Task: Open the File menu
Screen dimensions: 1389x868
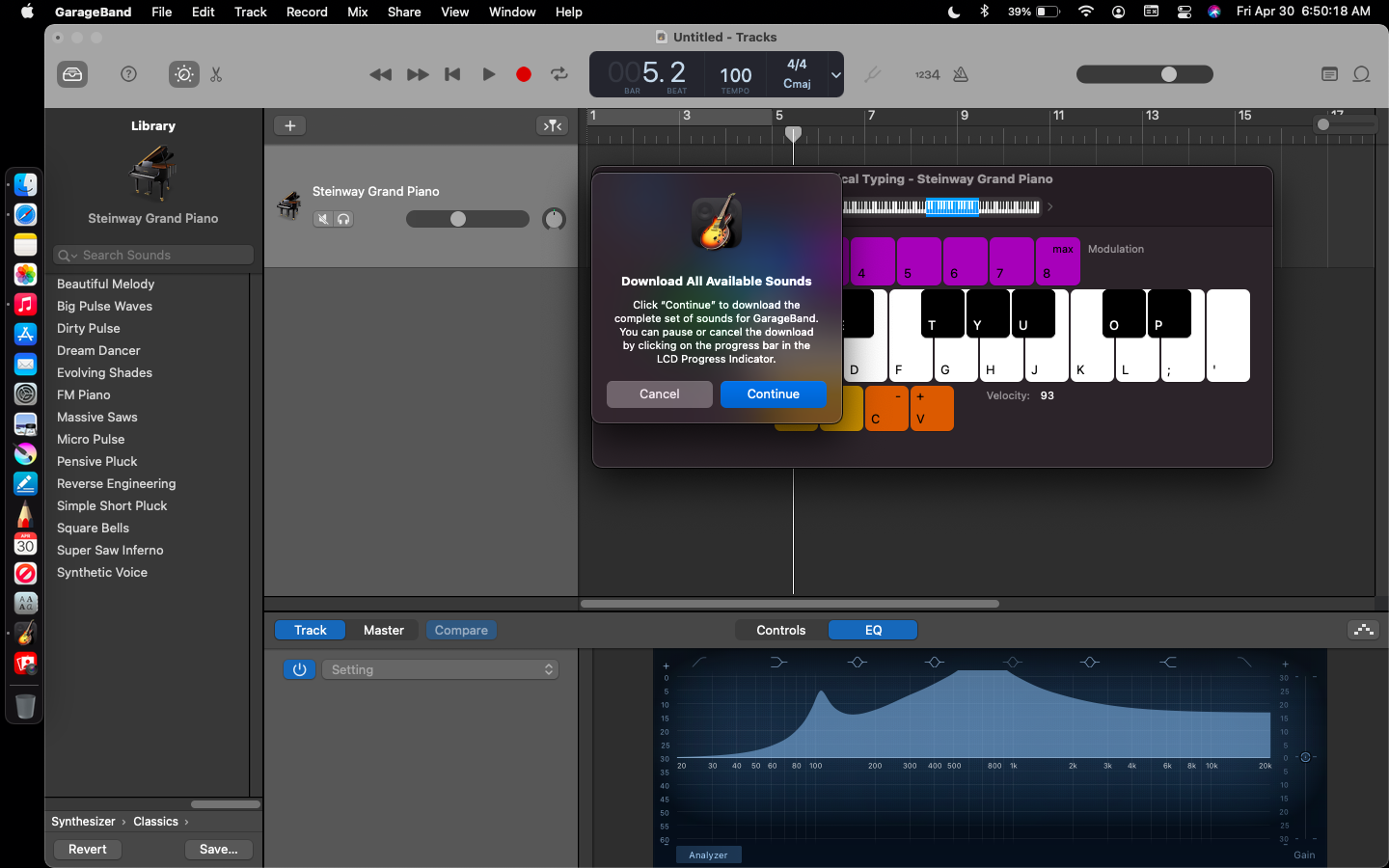Action: 162,12
